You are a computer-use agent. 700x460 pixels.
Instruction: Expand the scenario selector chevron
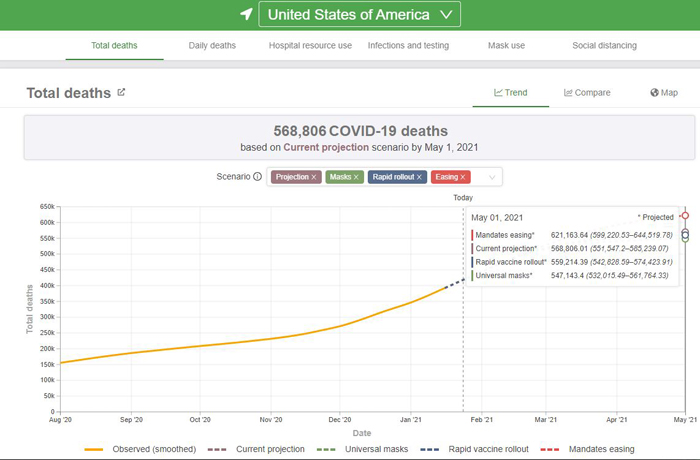(491, 177)
